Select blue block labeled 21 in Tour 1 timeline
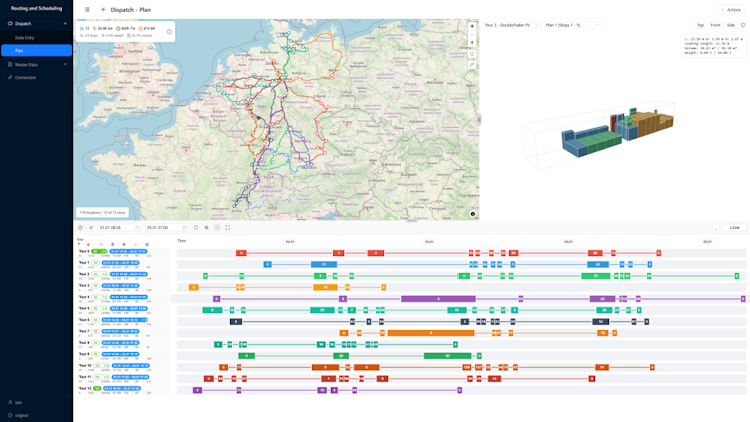The height and width of the screenshot is (422, 750). [x=324, y=264]
